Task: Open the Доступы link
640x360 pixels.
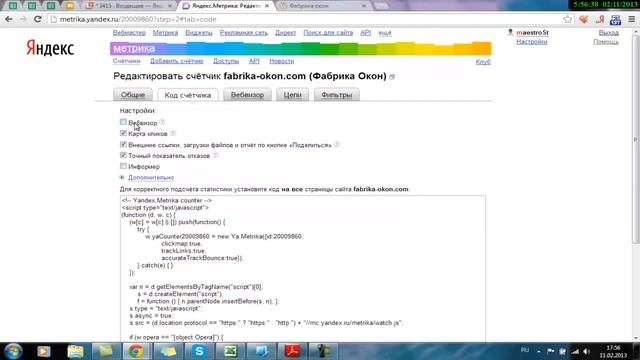Action: point(226,61)
